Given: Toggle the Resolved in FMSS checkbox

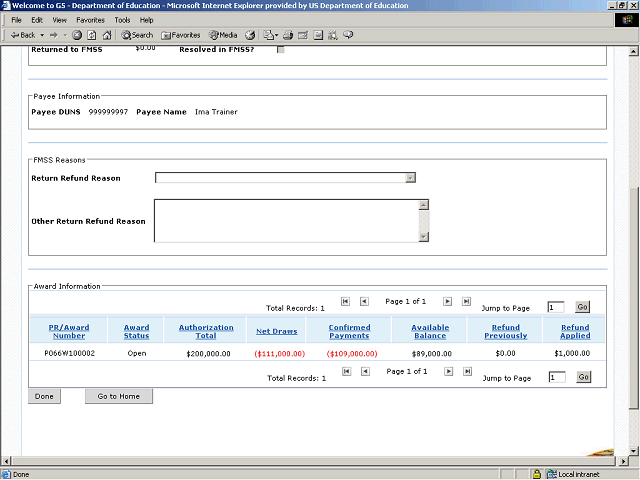Looking at the screenshot, I should [x=280, y=49].
